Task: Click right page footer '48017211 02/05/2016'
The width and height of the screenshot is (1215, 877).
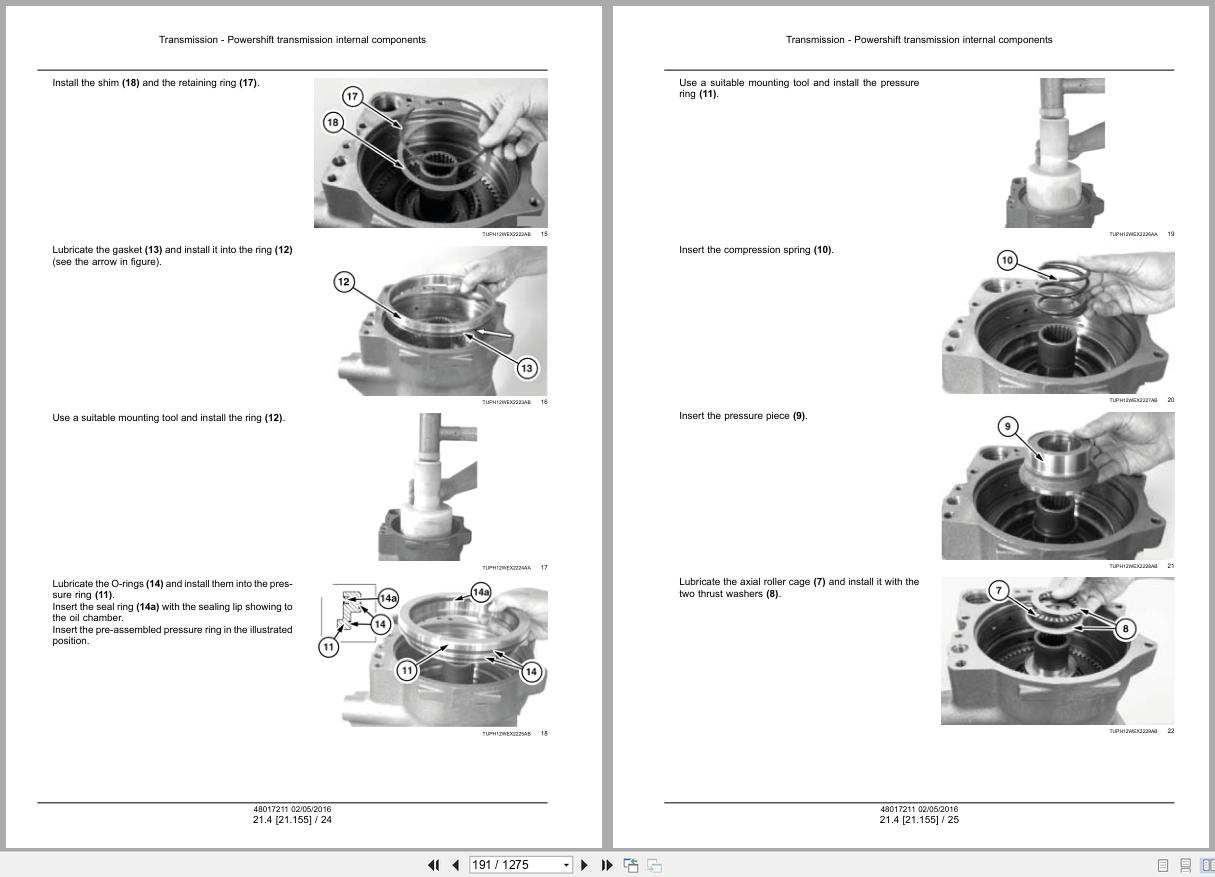Action: click(x=919, y=809)
